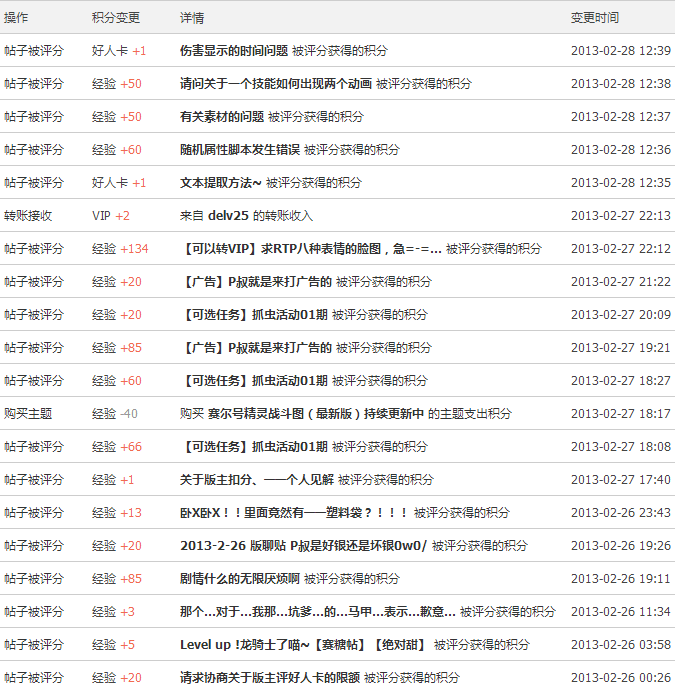
Task: Open 抓虫活动01期 thread dated 18:08
Action: (x=254, y=446)
